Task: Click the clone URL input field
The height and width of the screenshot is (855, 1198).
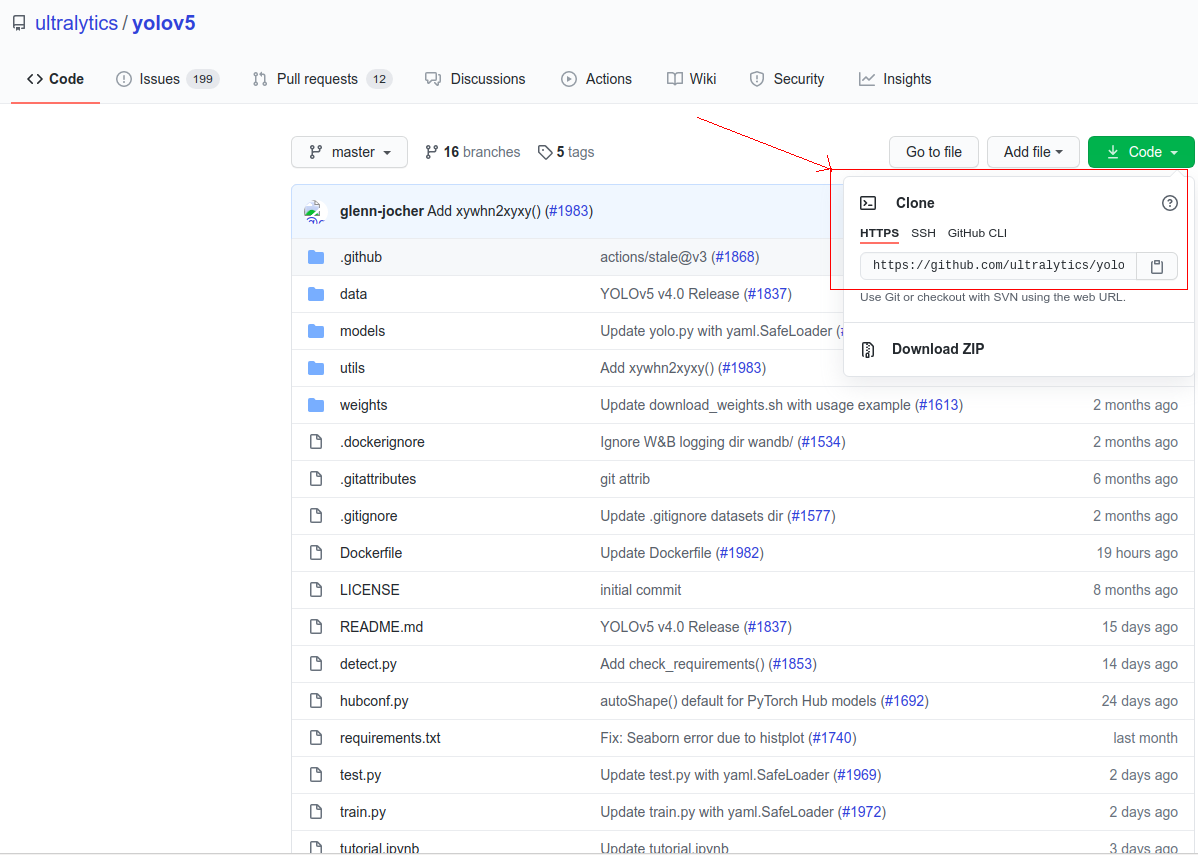Action: 999,266
